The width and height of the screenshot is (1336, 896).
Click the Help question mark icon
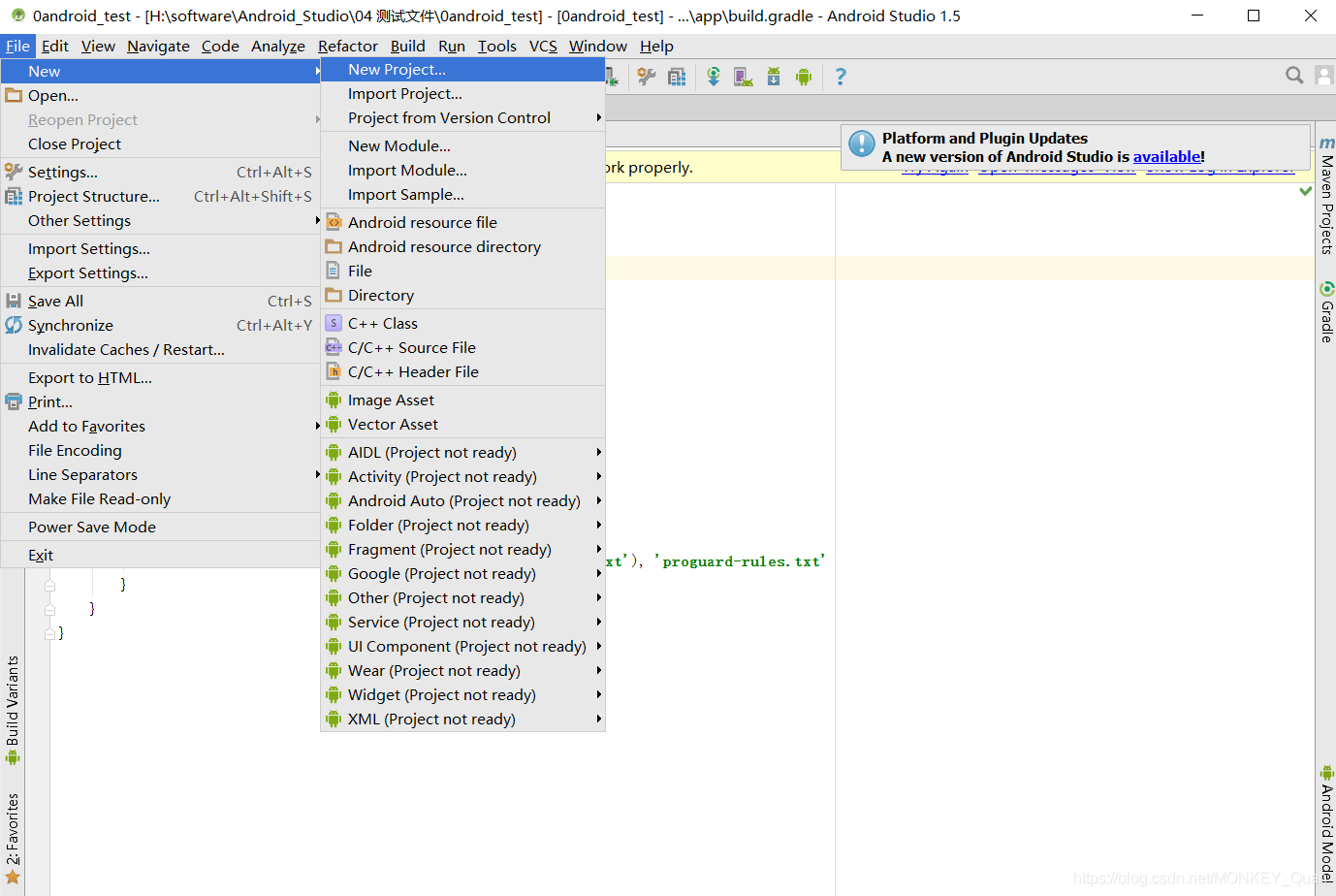point(841,77)
